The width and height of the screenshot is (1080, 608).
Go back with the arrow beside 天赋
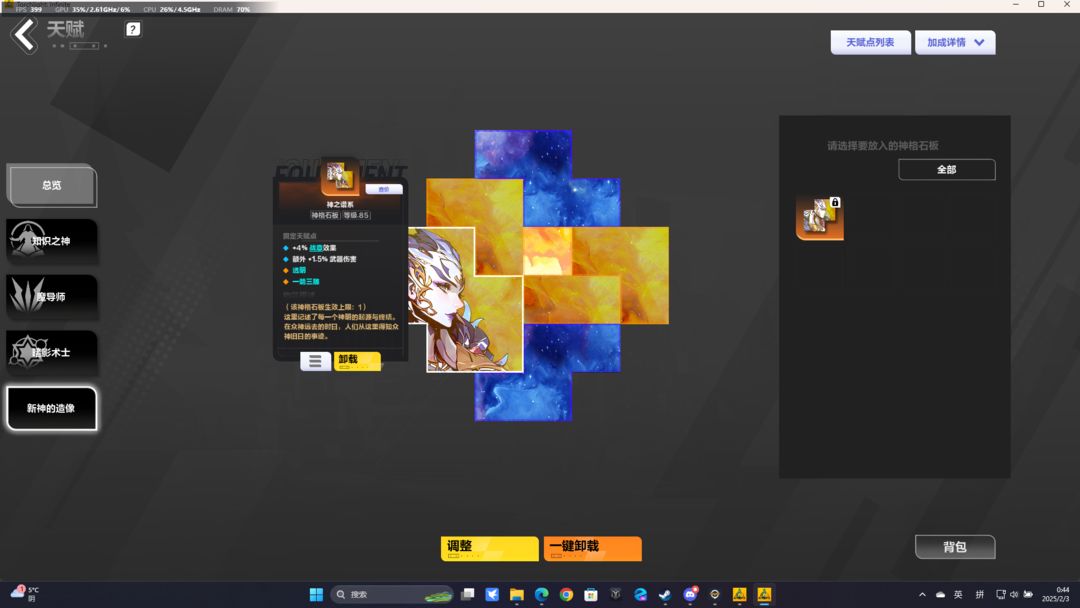click(25, 36)
